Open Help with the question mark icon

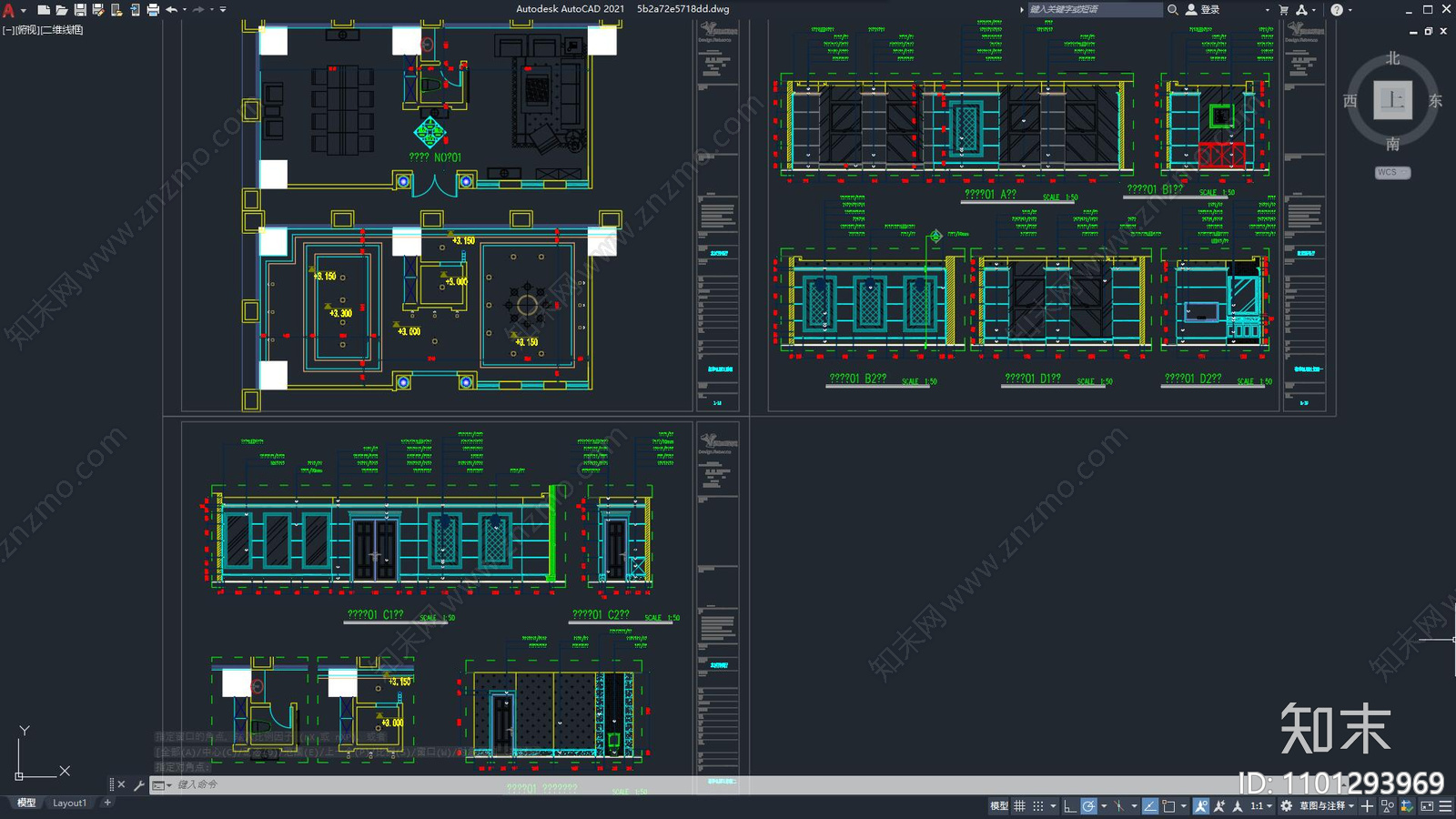[1337, 10]
